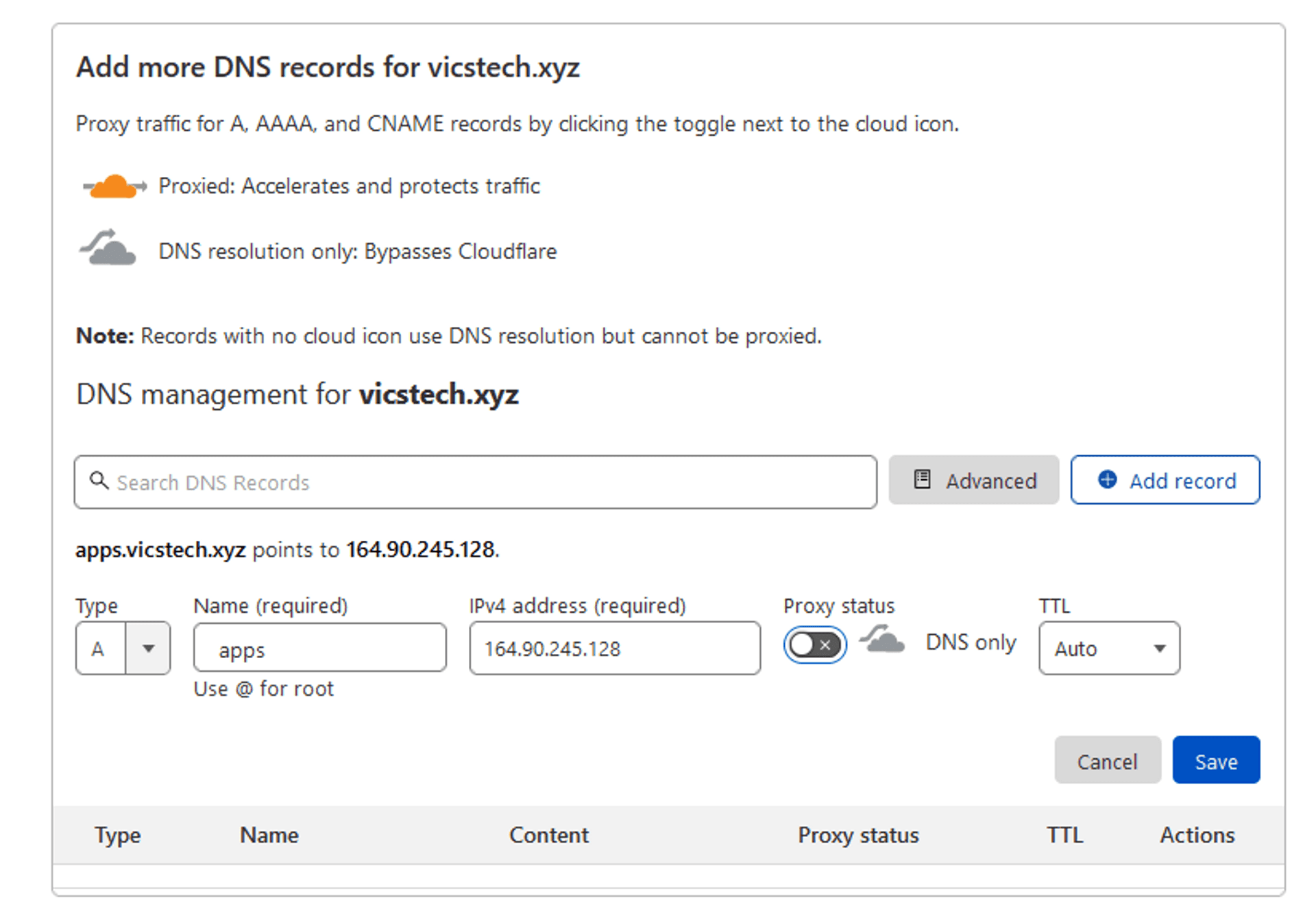Screen dimensions: 1316x898
Task: Focus the Search DNS Records field
Action: (x=480, y=482)
